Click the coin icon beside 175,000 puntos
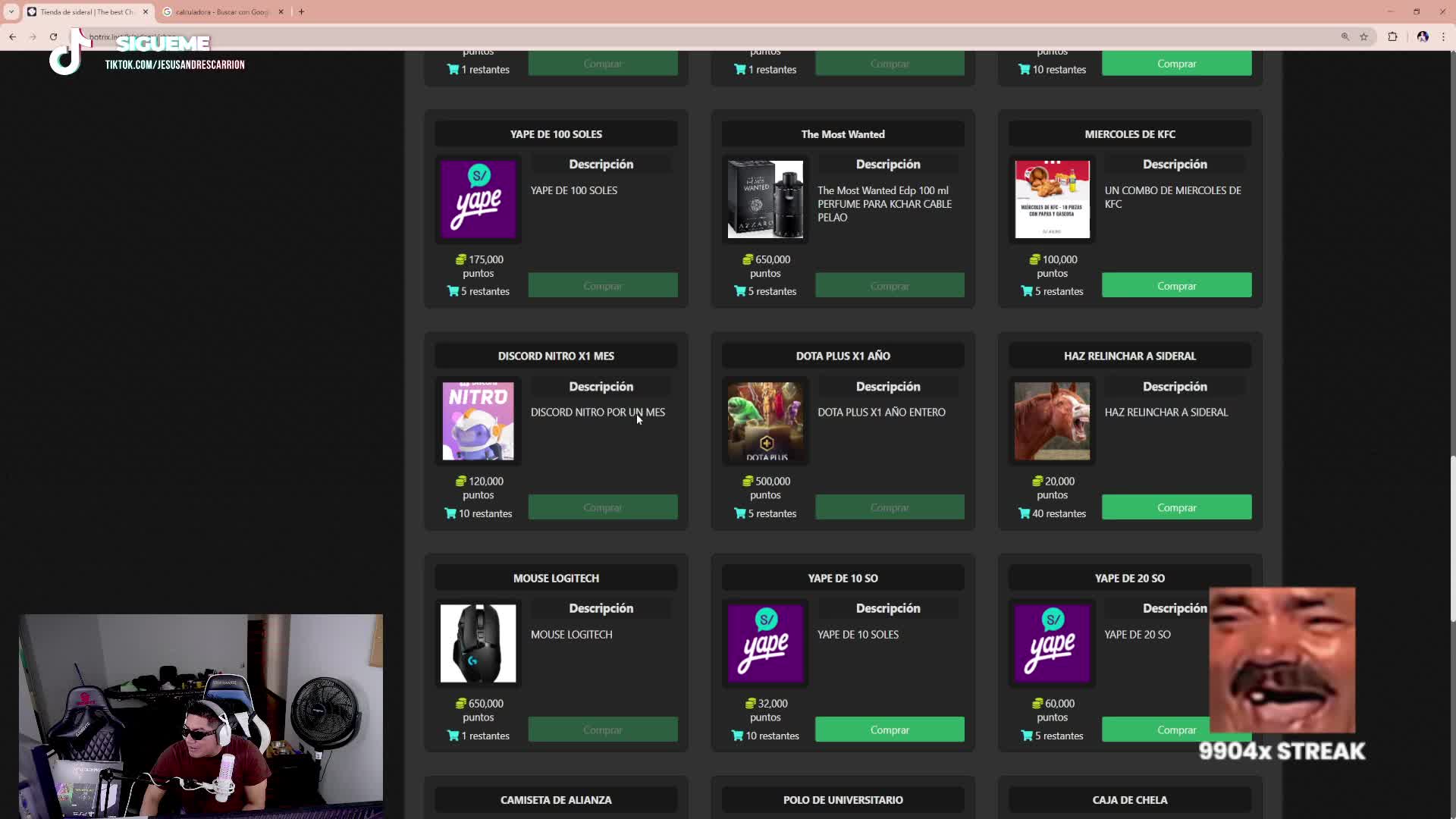The width and height of the screenshot is (1456, 819). (x=460, y=259)
